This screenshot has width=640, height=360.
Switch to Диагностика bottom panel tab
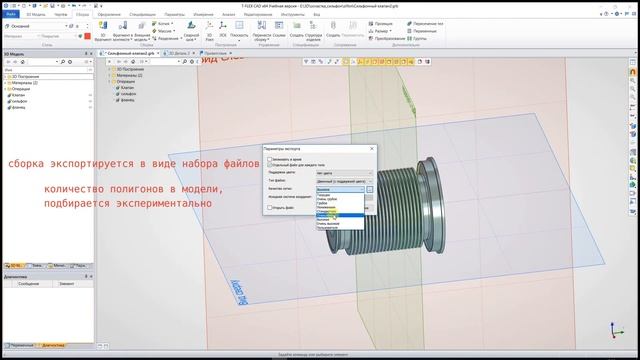click(x=51, y=345)
